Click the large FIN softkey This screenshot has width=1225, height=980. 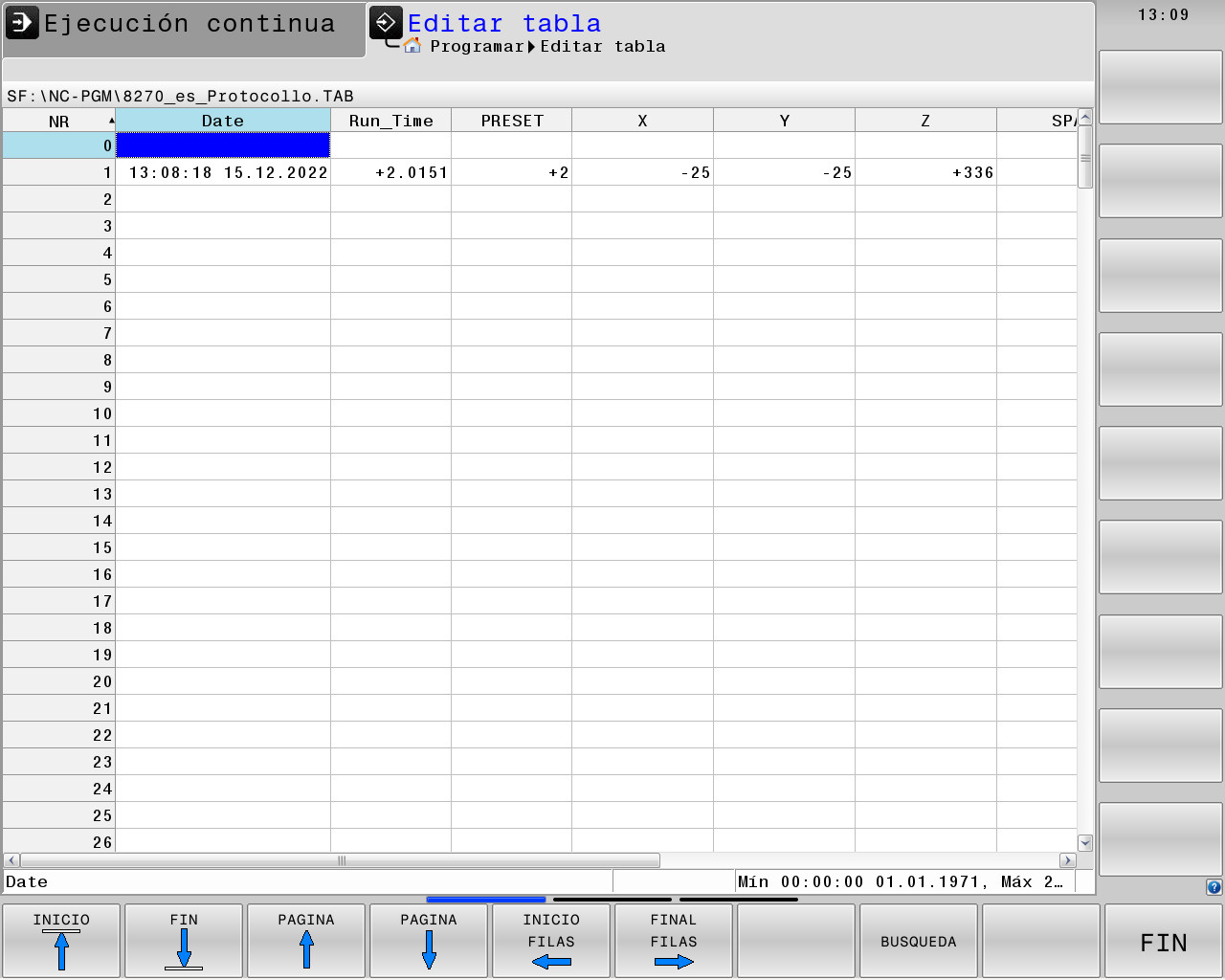[x=1164, y=941]
